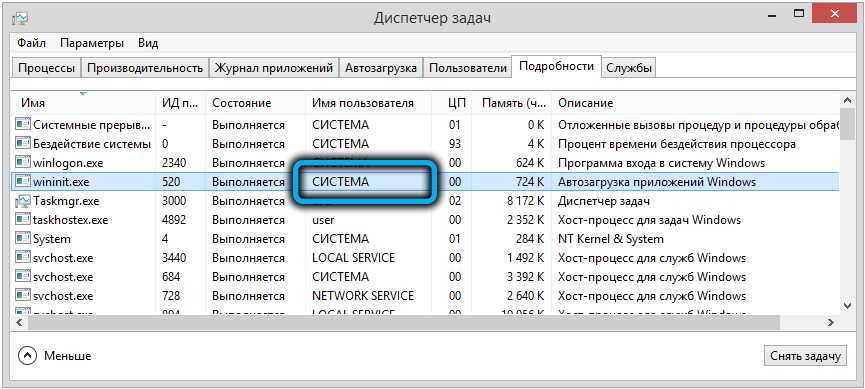Collapse view with the Меньше arrow icon
Image resolution: width=865 pixels, height=389 pixels.
point(27,356)
